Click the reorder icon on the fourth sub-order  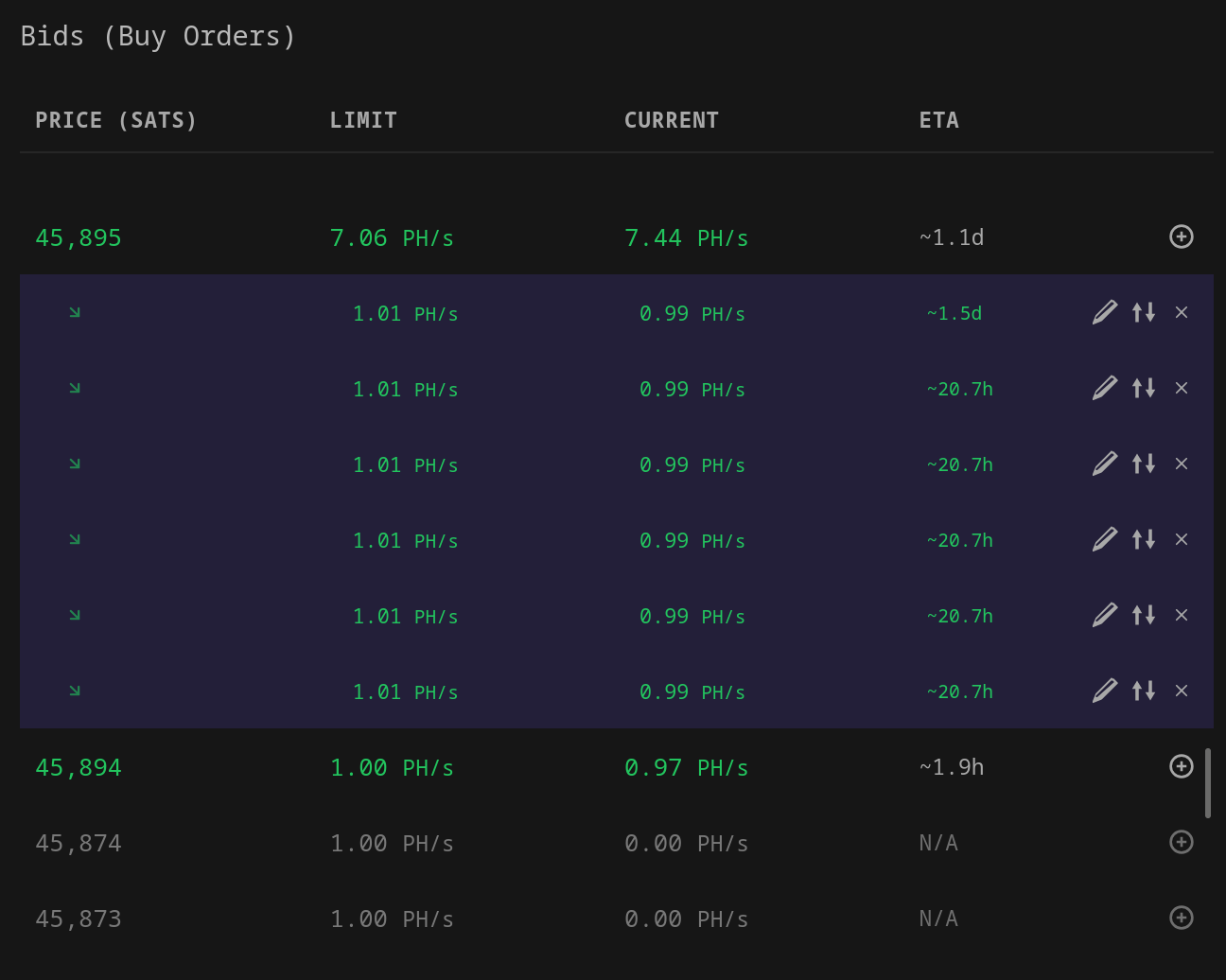(1143, 539)
